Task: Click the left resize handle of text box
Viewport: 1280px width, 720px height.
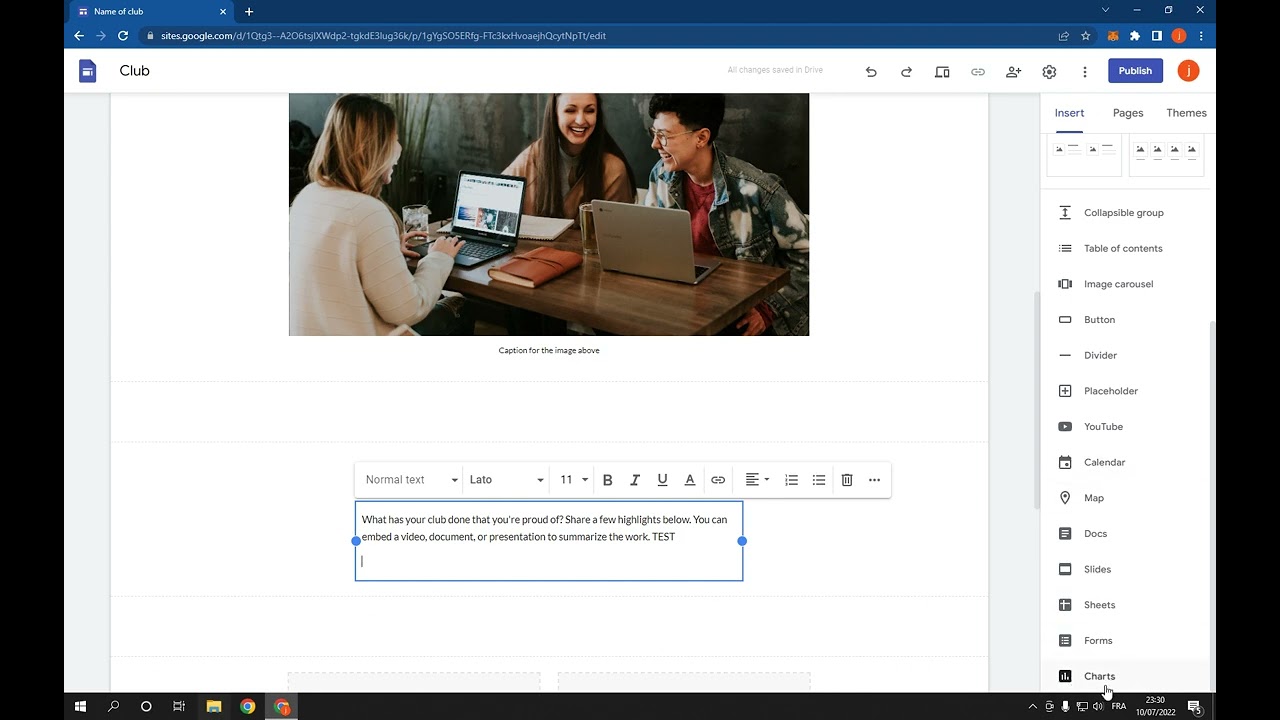Action: [x=356, y=541]
